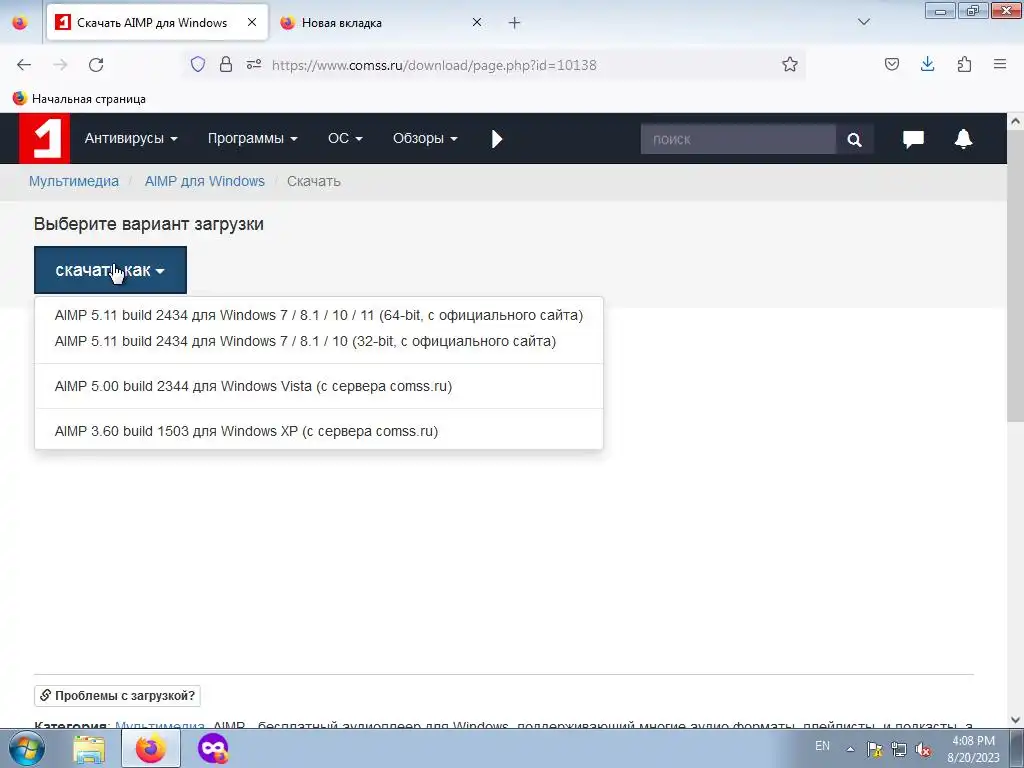Click the Firefox taskbar icon

[x=151, y=749]
